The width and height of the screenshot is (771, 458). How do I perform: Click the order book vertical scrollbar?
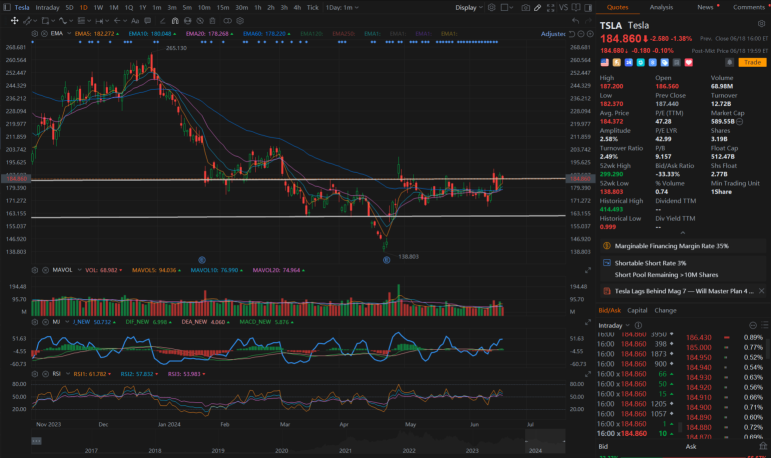681,427
